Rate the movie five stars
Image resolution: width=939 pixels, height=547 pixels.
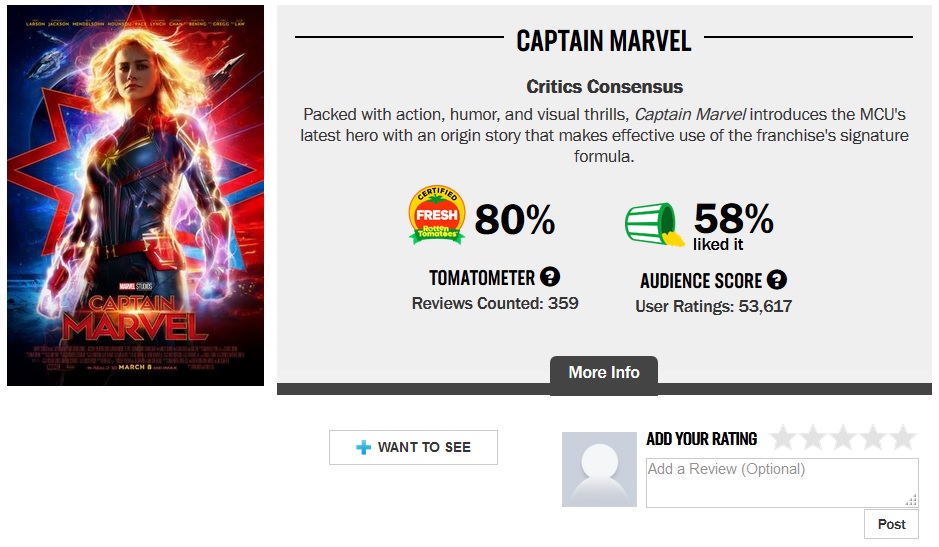903,438
